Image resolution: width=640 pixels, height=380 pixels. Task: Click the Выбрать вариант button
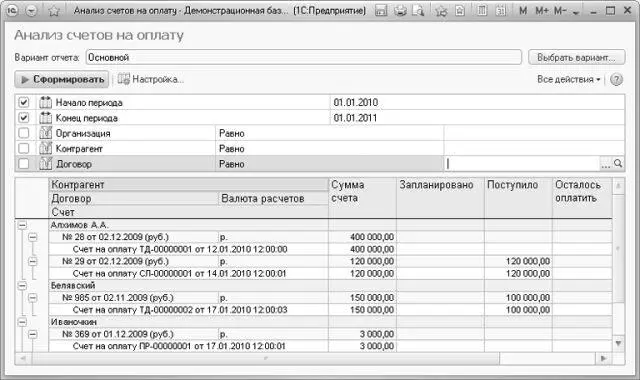[576, 58]
